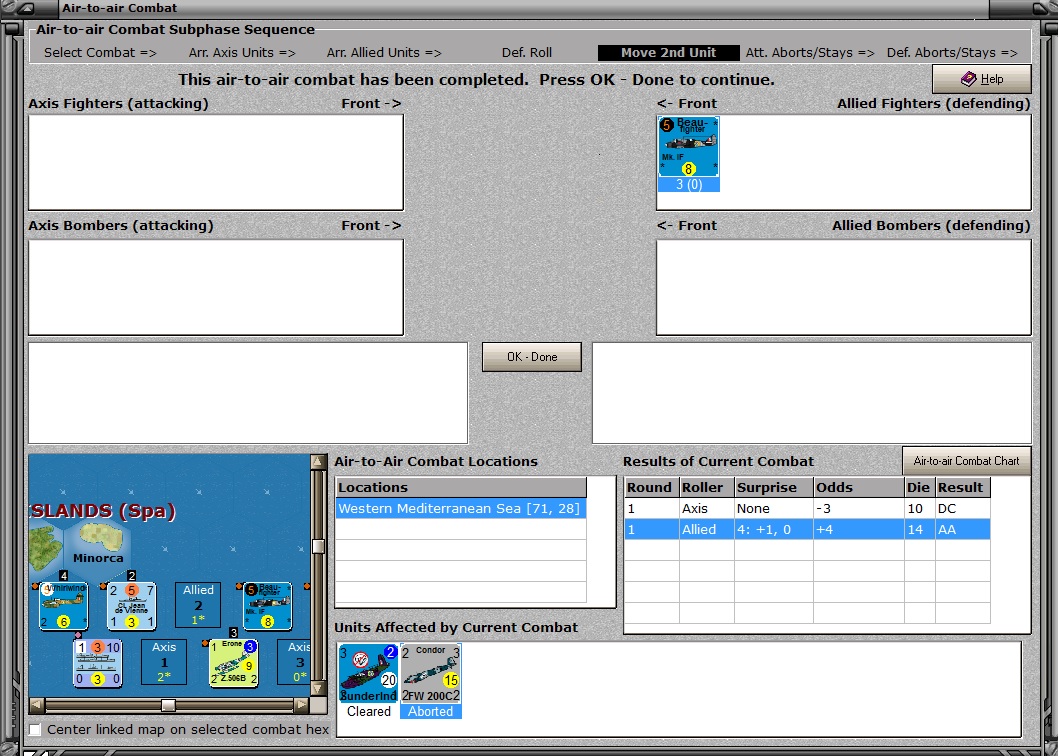Click the Odds column header
Viewport: 1058px width, 756px height.
(859, 487)
